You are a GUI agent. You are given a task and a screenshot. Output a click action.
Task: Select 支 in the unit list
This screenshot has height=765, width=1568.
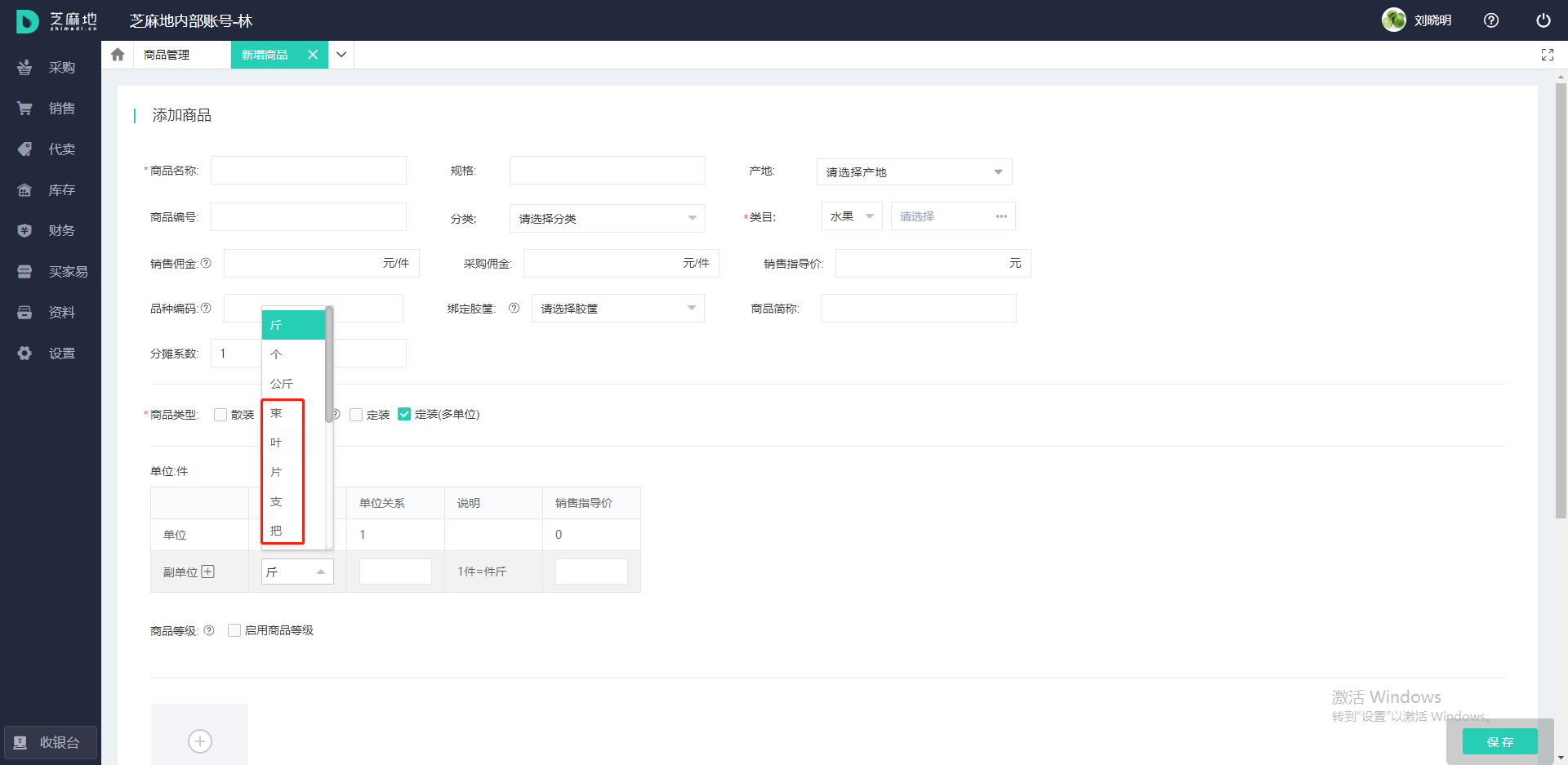pyautogui.click(x=293, y=501)
